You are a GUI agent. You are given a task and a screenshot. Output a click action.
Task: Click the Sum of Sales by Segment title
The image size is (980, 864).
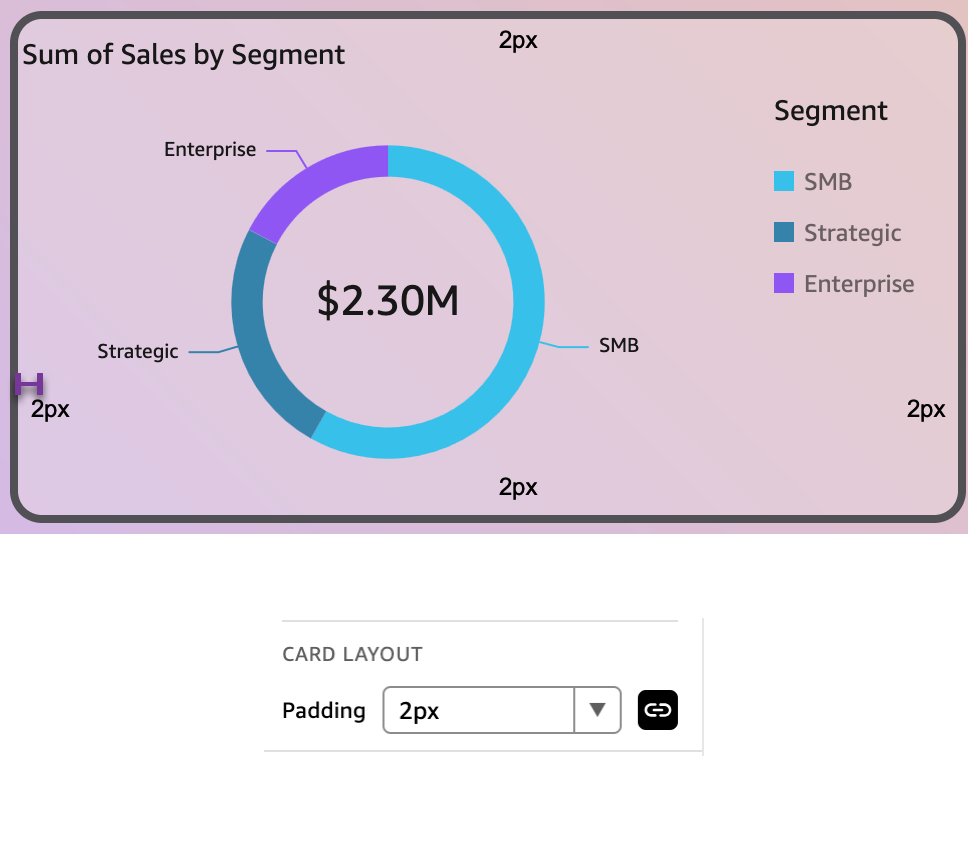tap(184, 55)
